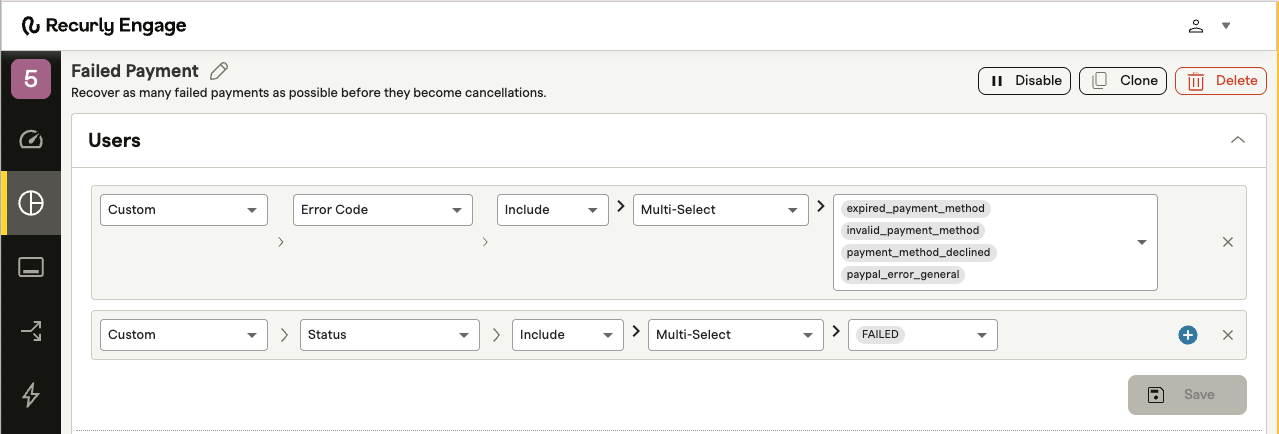The width and height of the screenshot is (1279, 434).
Task: Clone this Failed Payment segment
Action: point(1123,81)
